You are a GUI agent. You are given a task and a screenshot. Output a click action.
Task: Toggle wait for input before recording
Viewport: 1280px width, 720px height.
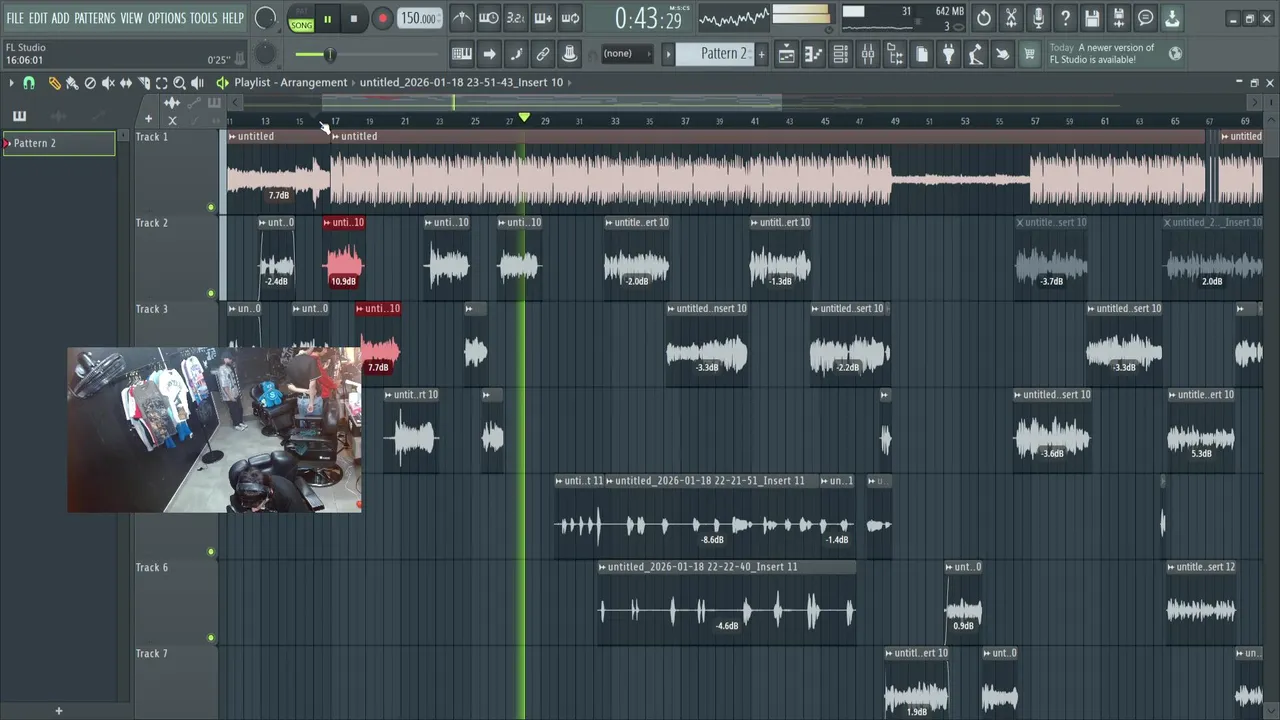pyautogui.click(x=489, y=18)
